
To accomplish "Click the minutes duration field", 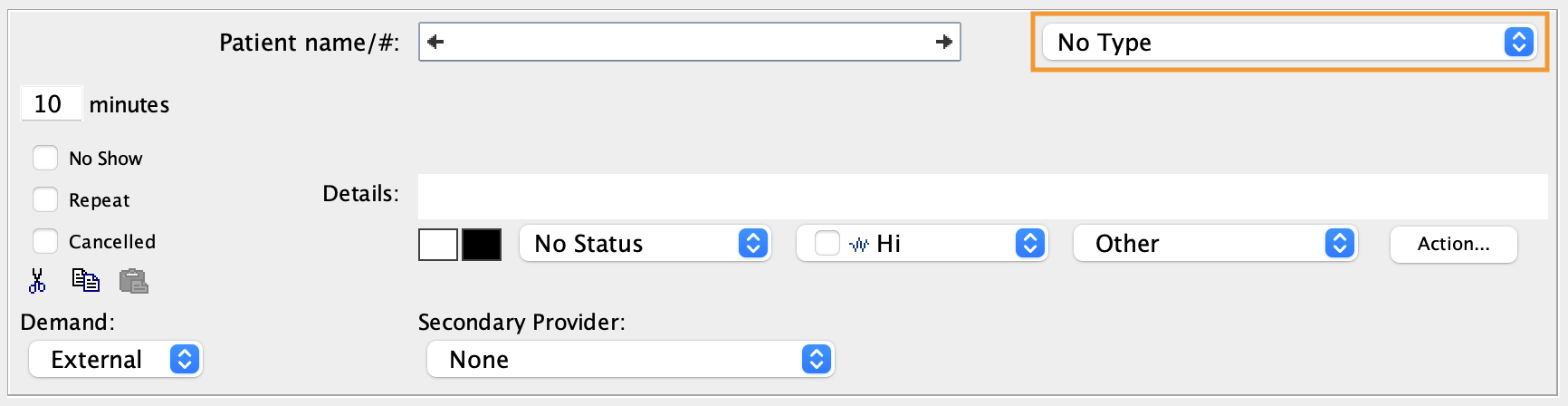I will tap(51, 104).
